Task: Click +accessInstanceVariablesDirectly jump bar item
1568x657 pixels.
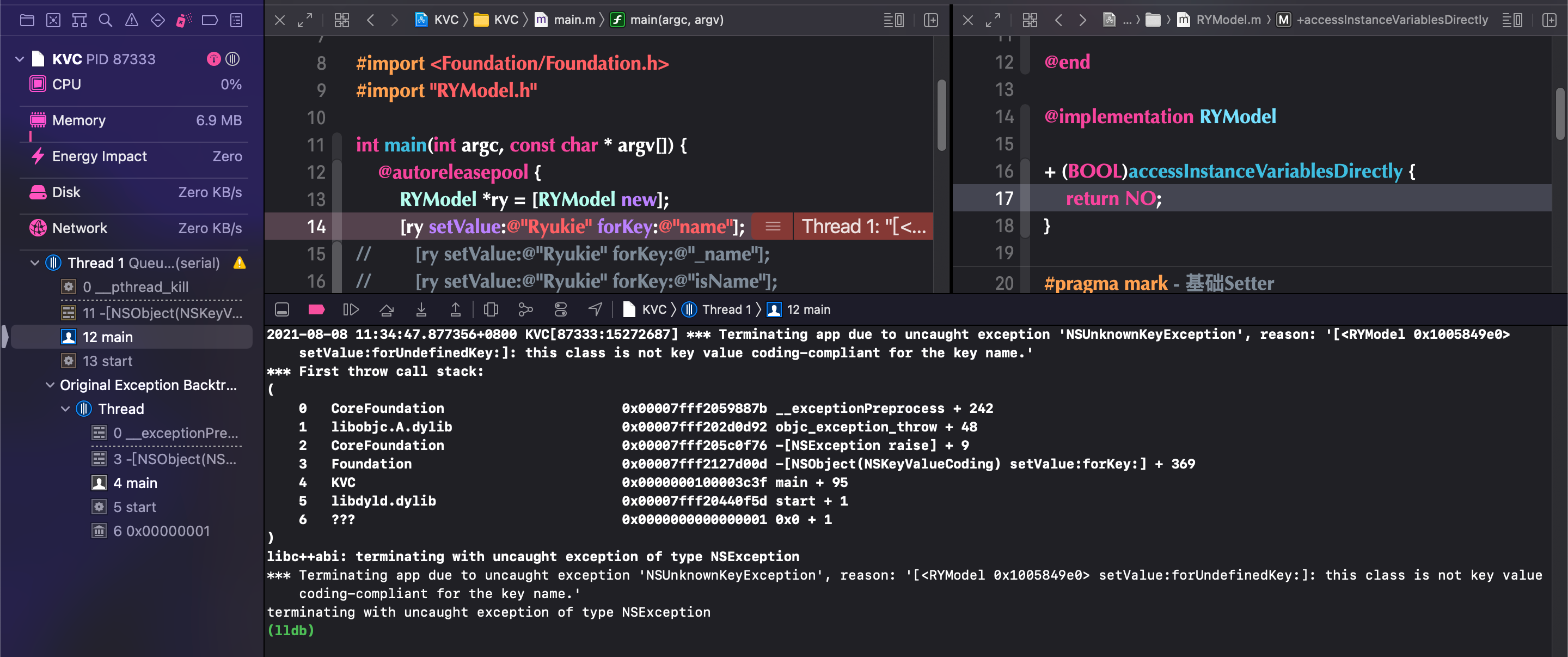Action: 1382,20
